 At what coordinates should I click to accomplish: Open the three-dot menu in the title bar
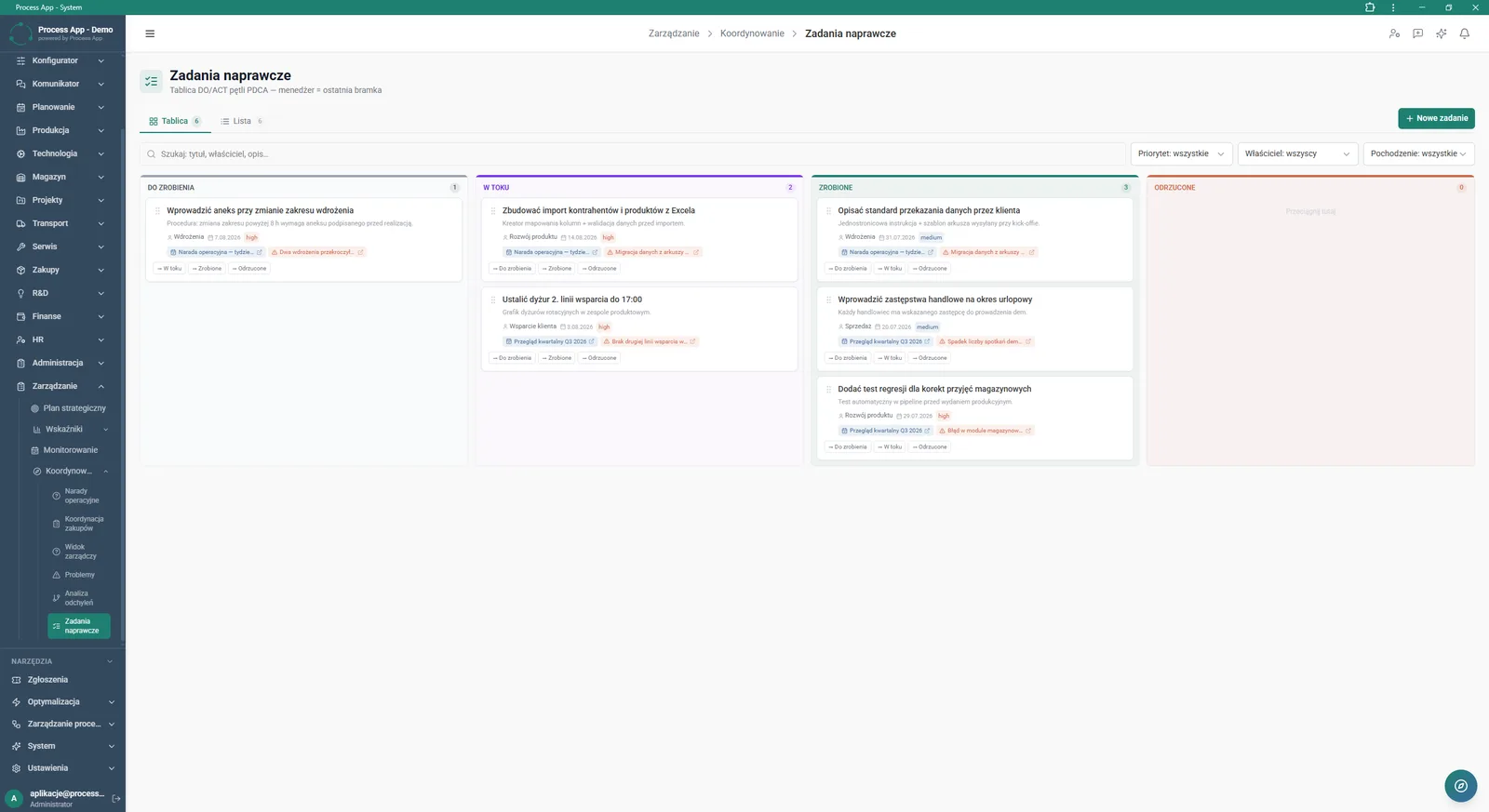pyautogui.click(x=1393, y=7)
